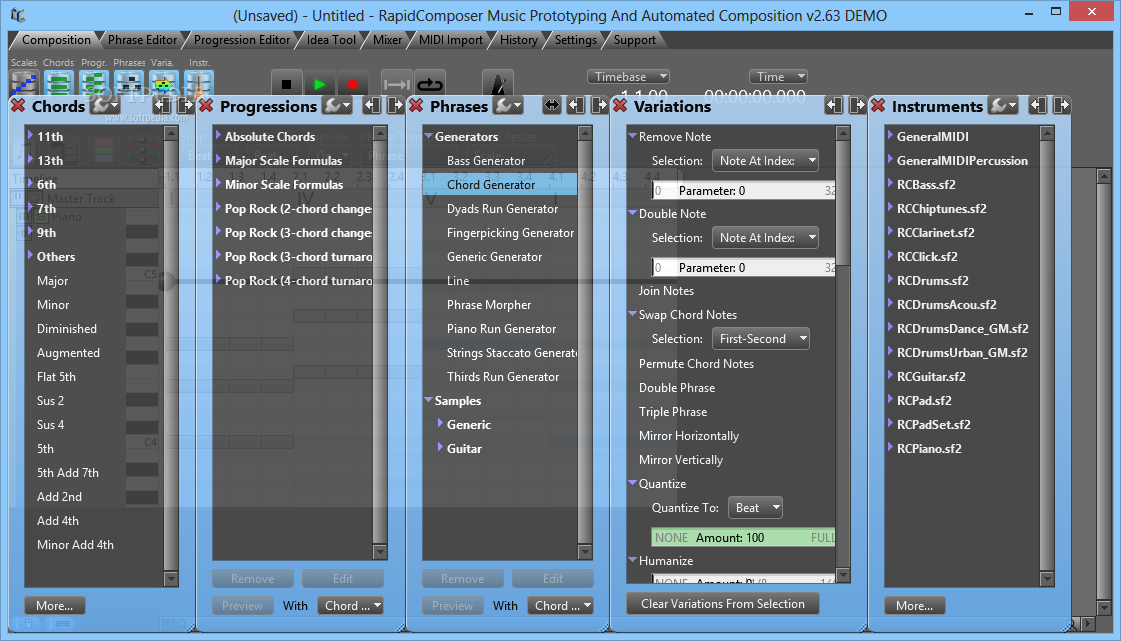The image size is (1121, 641).
Task: Toggle Phrases panel width expand icon
Action: coord(552,106)
